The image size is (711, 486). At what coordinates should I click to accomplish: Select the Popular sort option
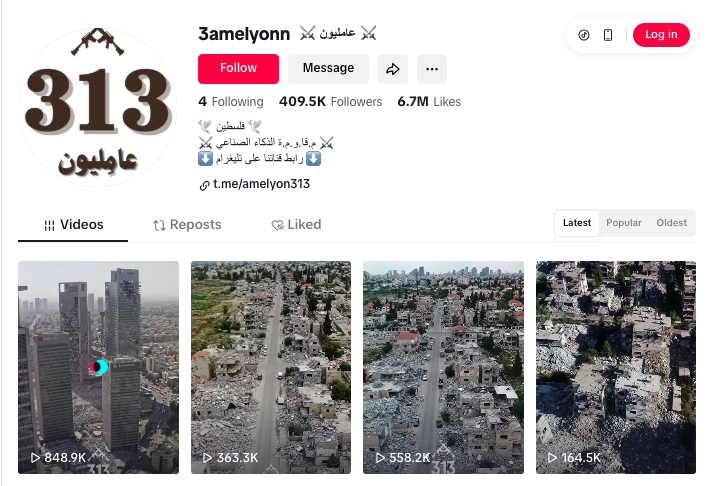point(623,223)
